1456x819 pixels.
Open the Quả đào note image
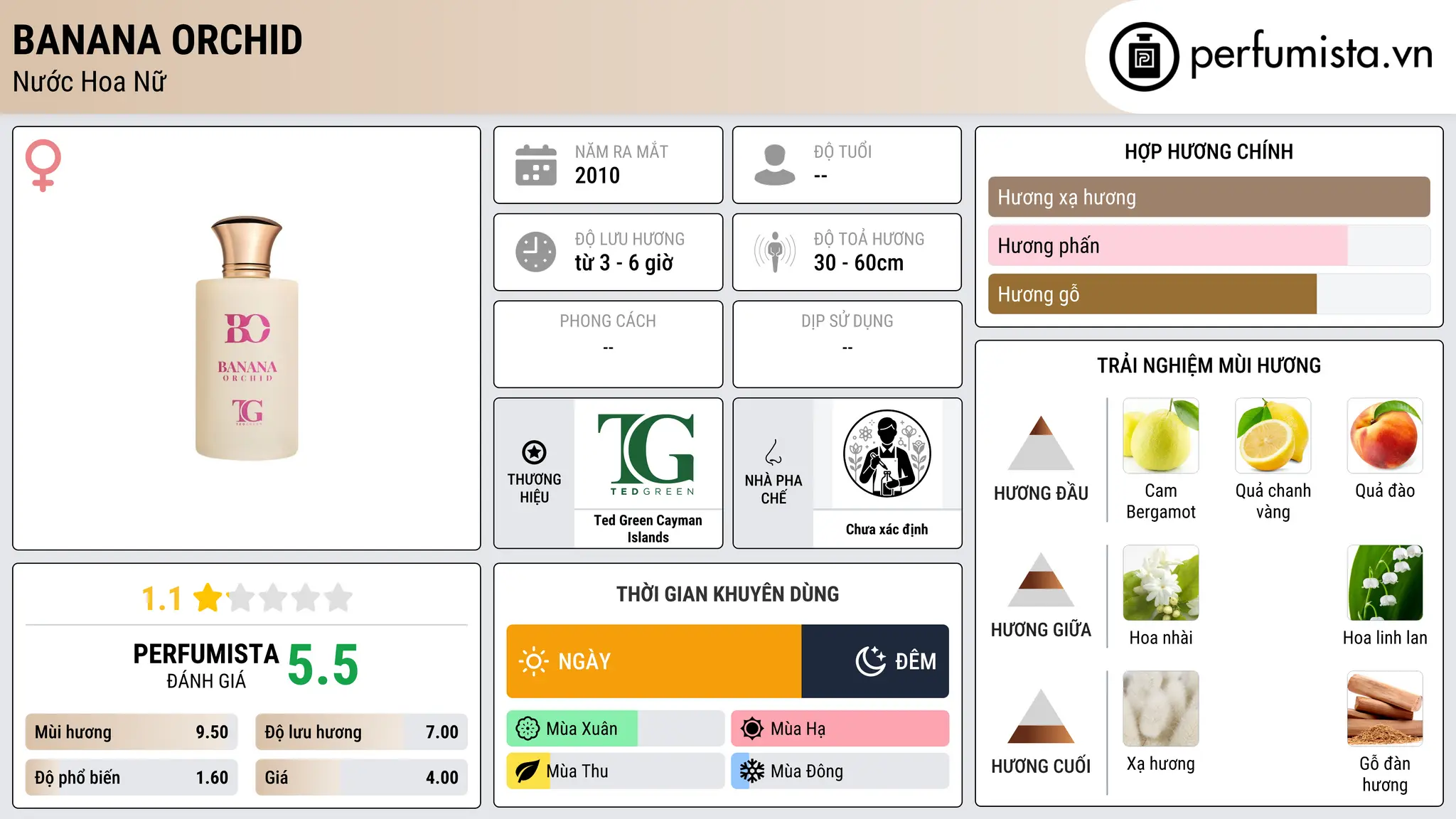tap(1385, 436)
